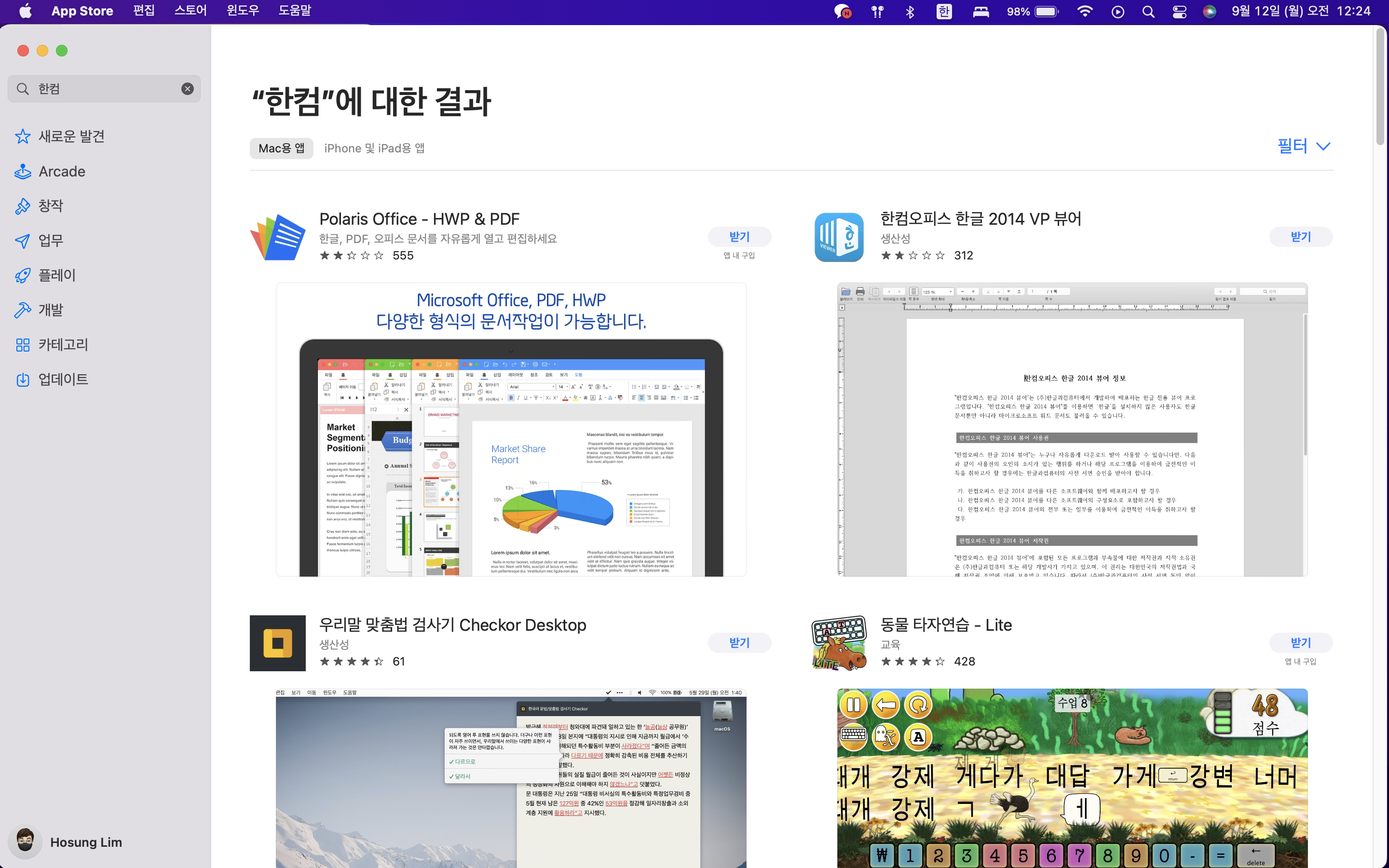The width and height of the screenshot is (1389, 868).
Task: Get Polaris Office with its 받기 button
Action: click(x=739, y=236)
